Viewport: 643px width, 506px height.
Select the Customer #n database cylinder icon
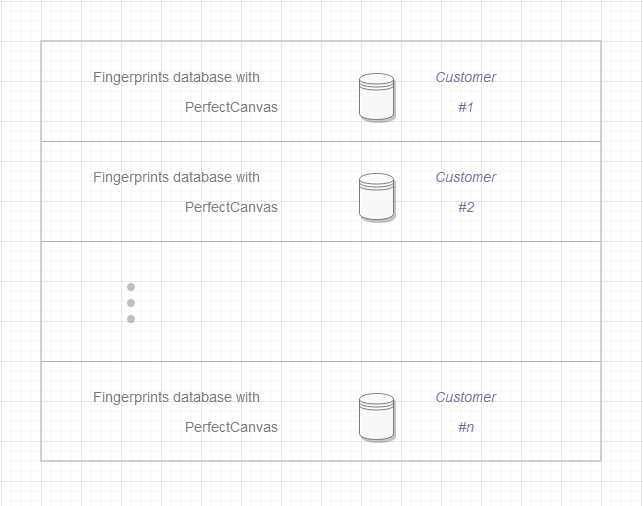(x=376, y=417)
